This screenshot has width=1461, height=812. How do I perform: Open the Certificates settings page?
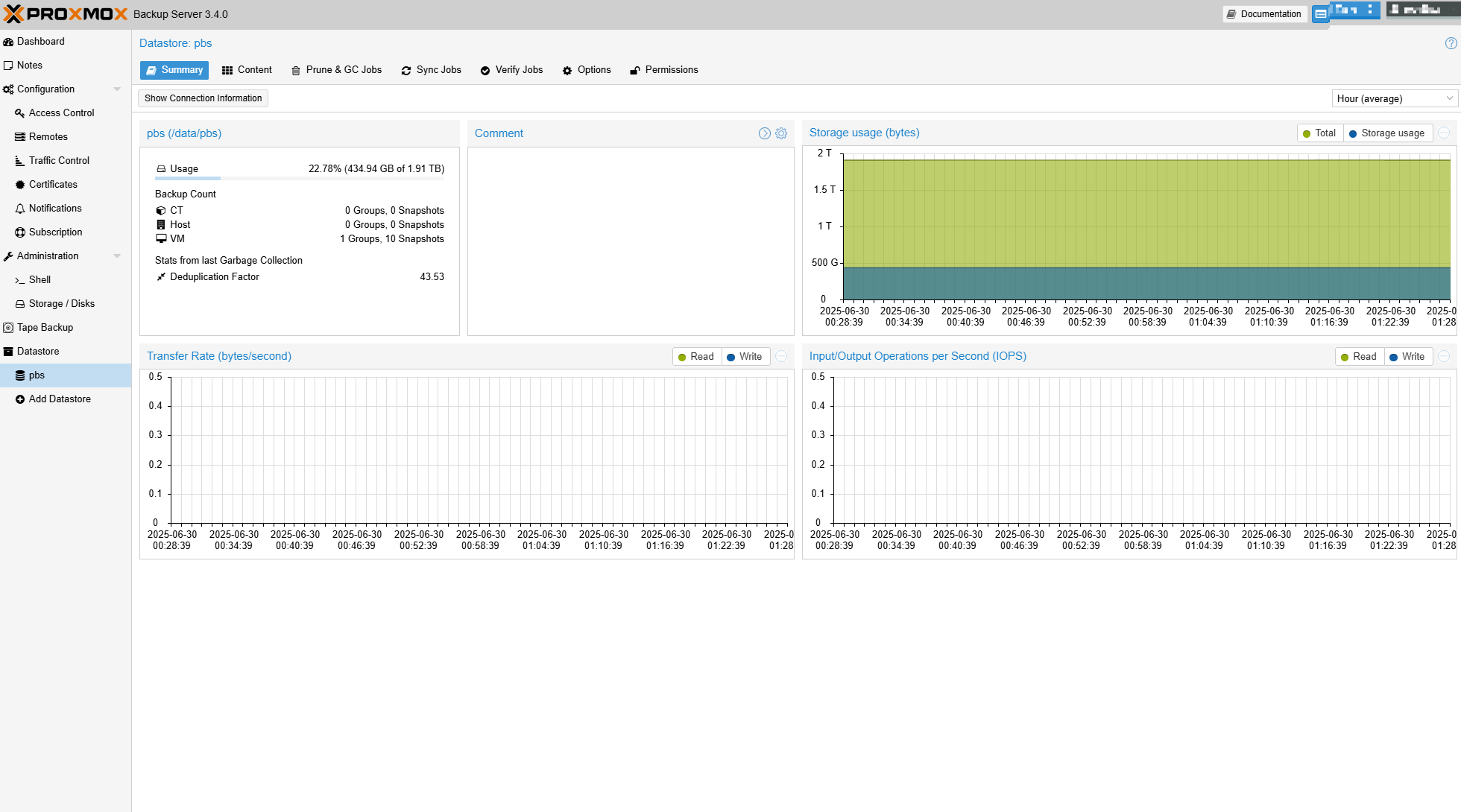53,184
